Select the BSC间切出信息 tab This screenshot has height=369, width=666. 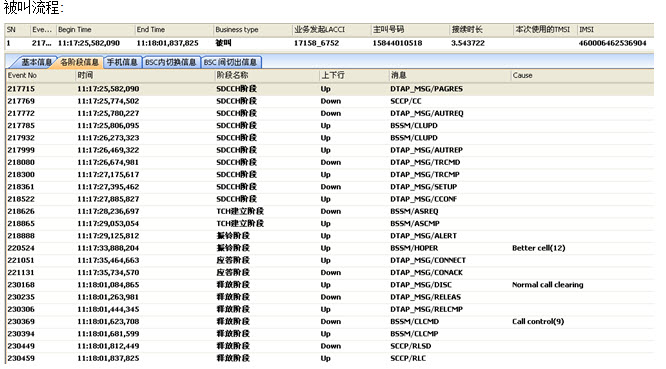tap(231, 62)
